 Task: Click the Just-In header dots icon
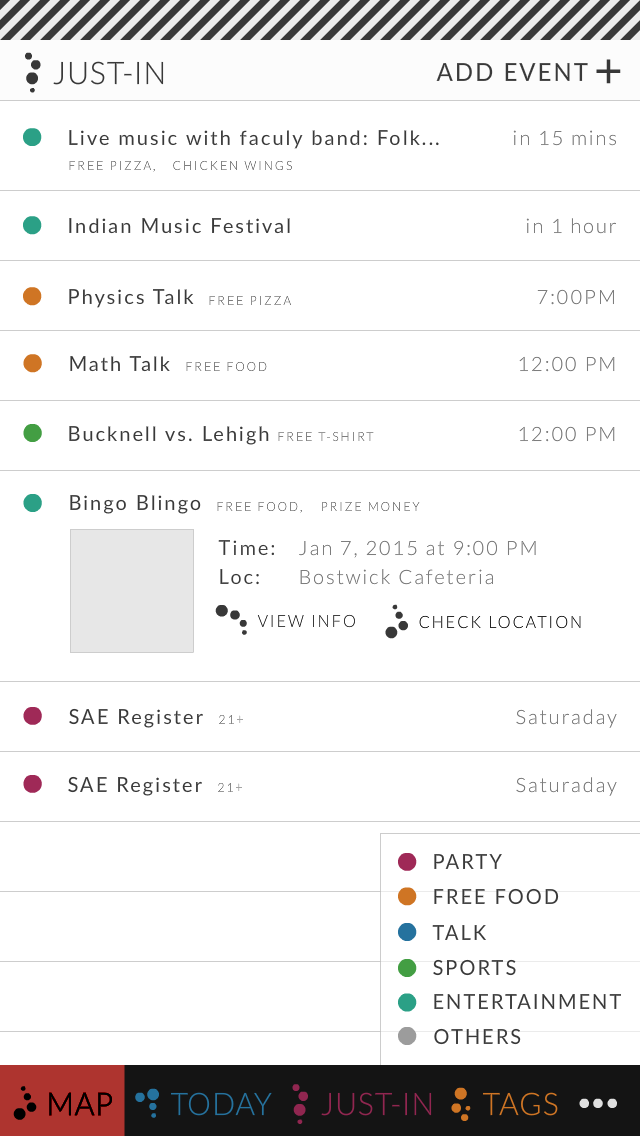(32, 72)
